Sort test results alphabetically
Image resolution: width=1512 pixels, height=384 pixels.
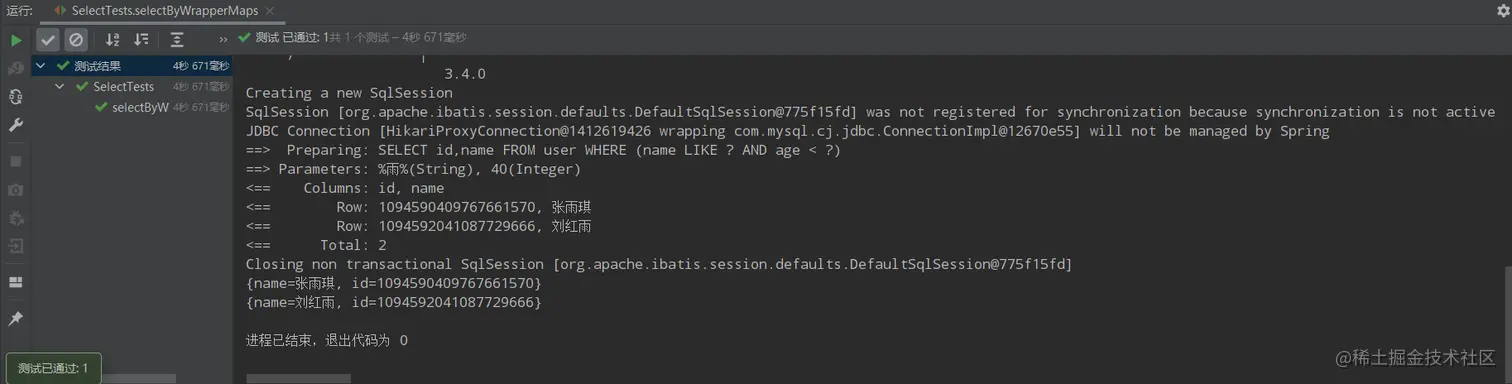click(112, 40)
